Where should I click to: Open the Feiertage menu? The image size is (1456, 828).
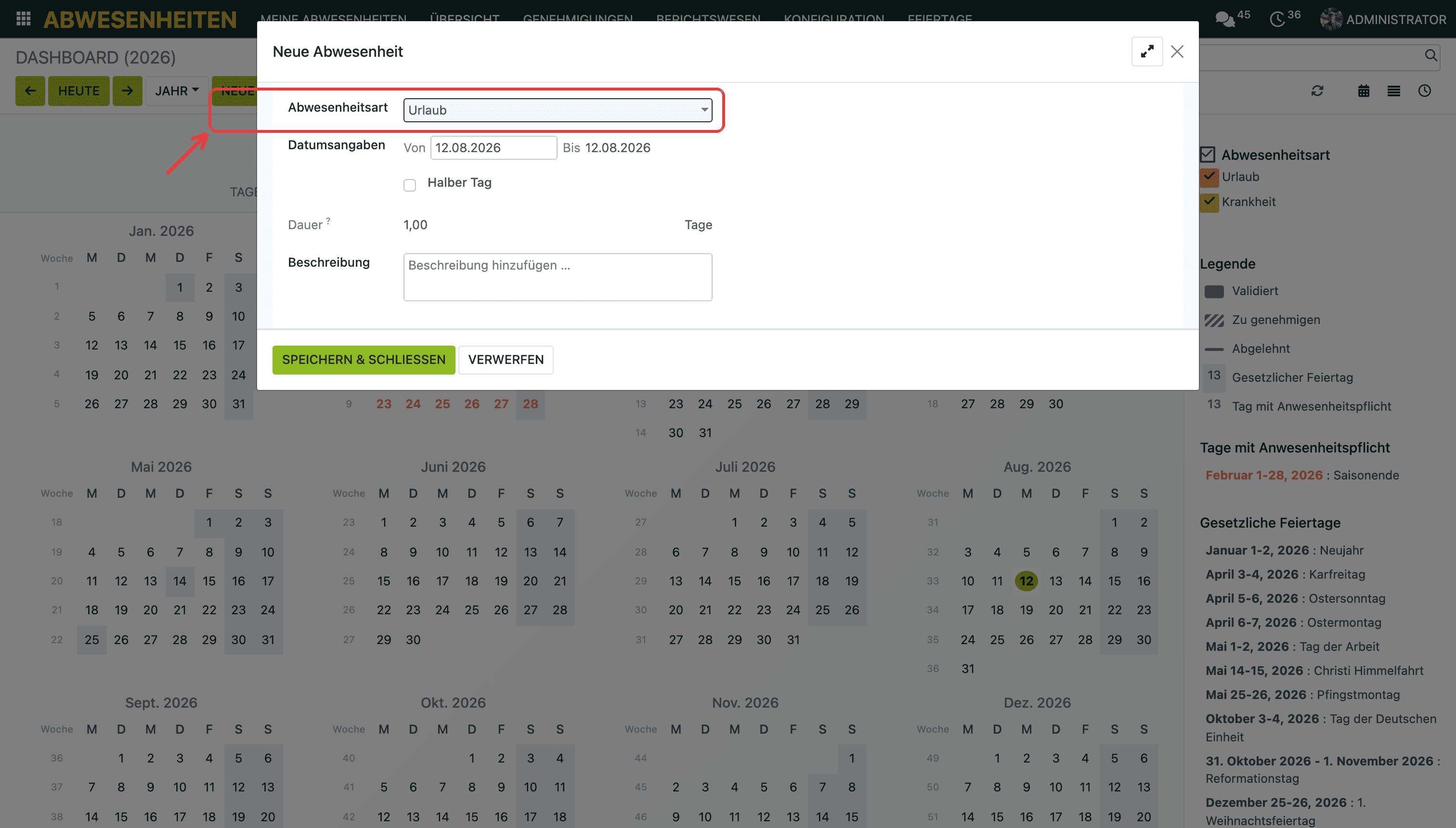click(939, 18)
